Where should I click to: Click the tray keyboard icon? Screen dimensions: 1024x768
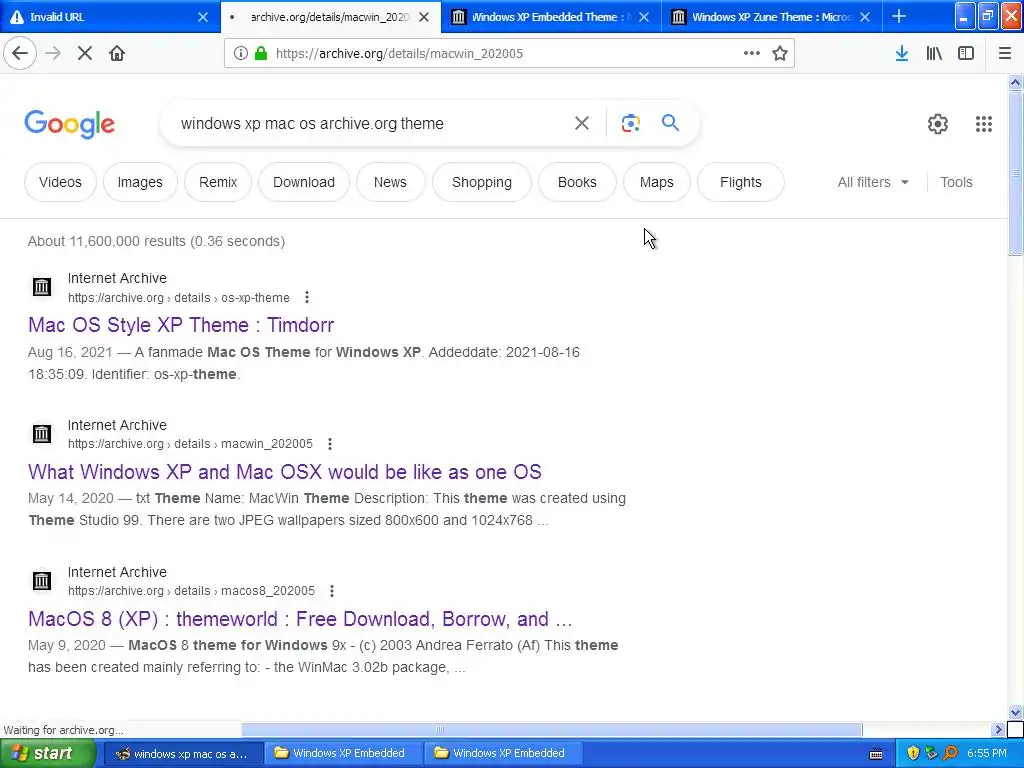(876, 754)
